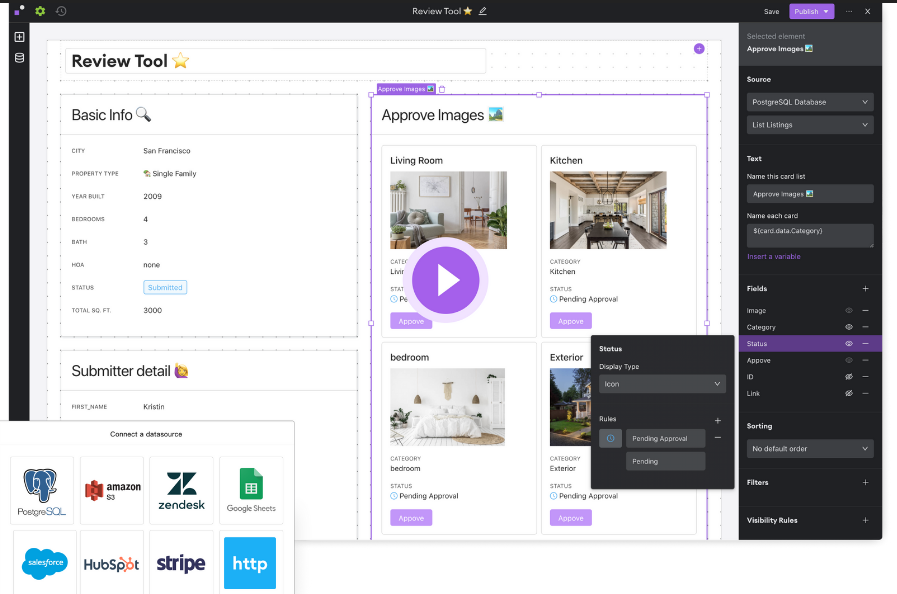
Task: Click the Review Tool heading on canvas
Action: click(x=130, y=61)
